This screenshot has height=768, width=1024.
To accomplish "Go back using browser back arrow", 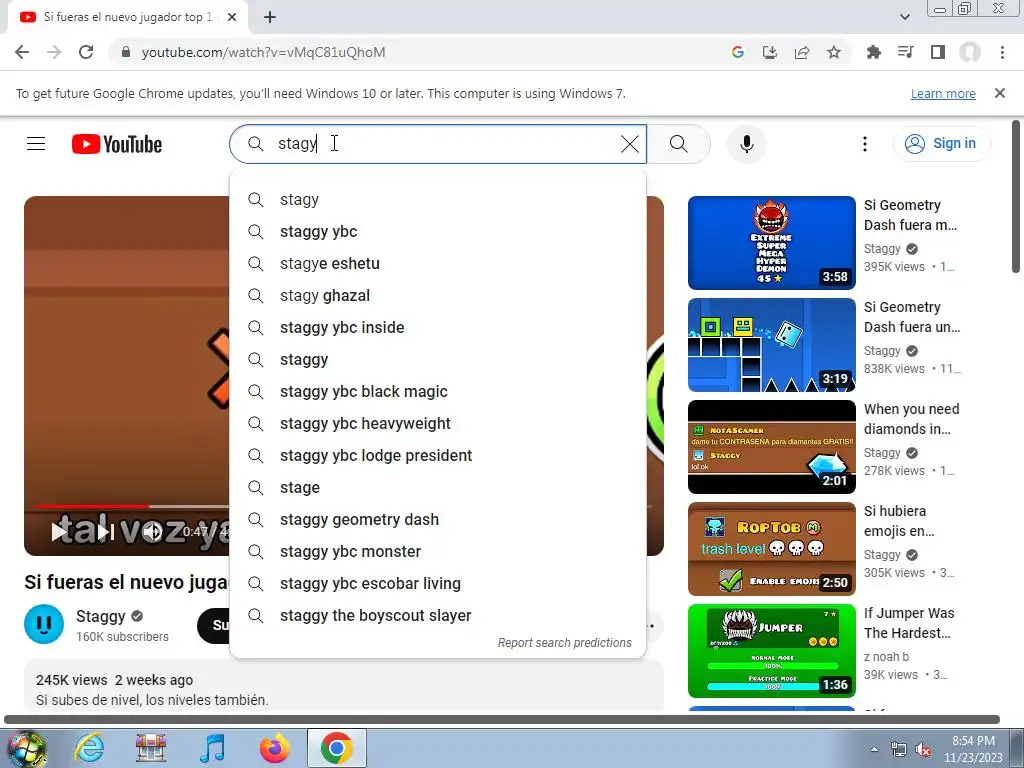I will click(x=22, y=52).
